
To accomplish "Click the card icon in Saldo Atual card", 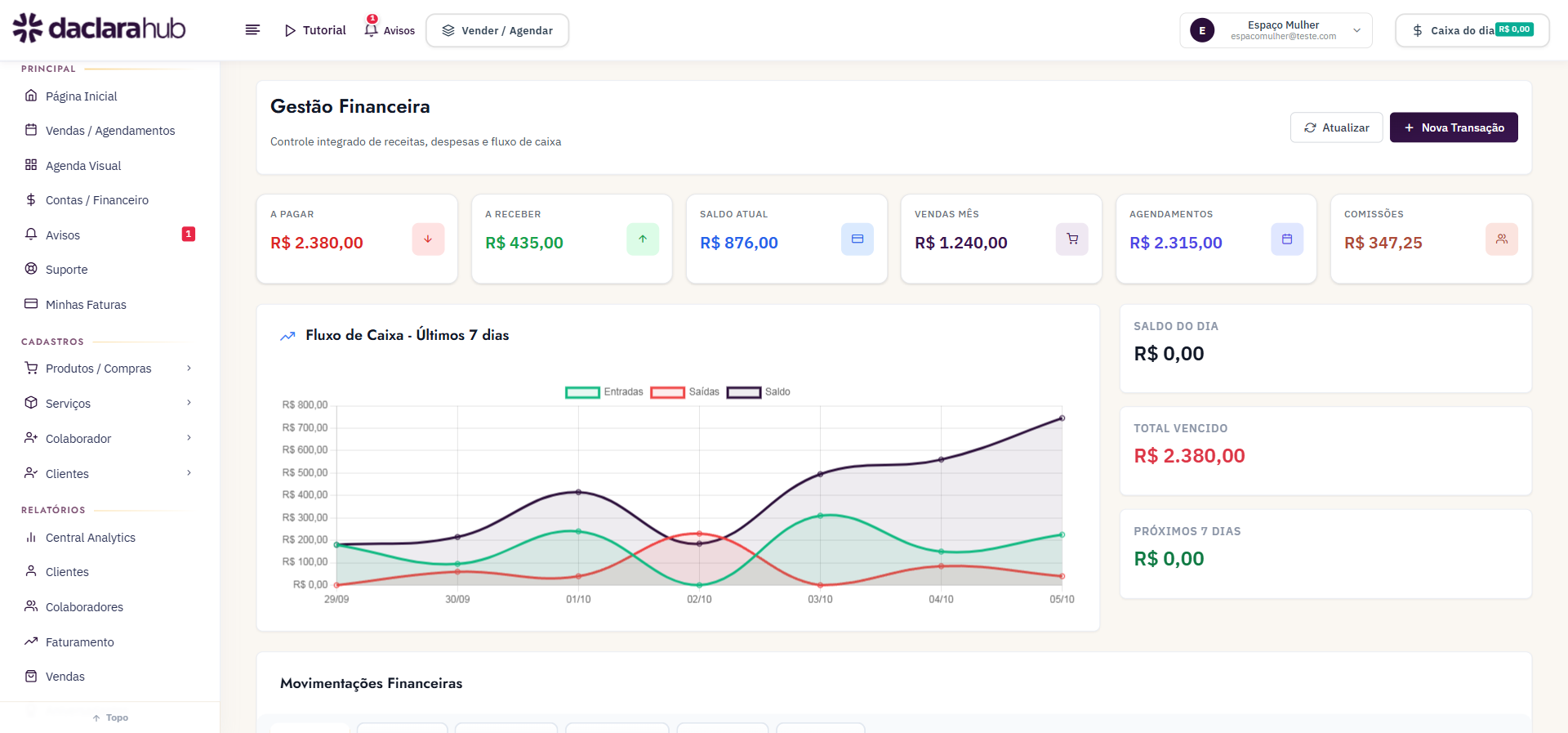I will pos(857,239).
